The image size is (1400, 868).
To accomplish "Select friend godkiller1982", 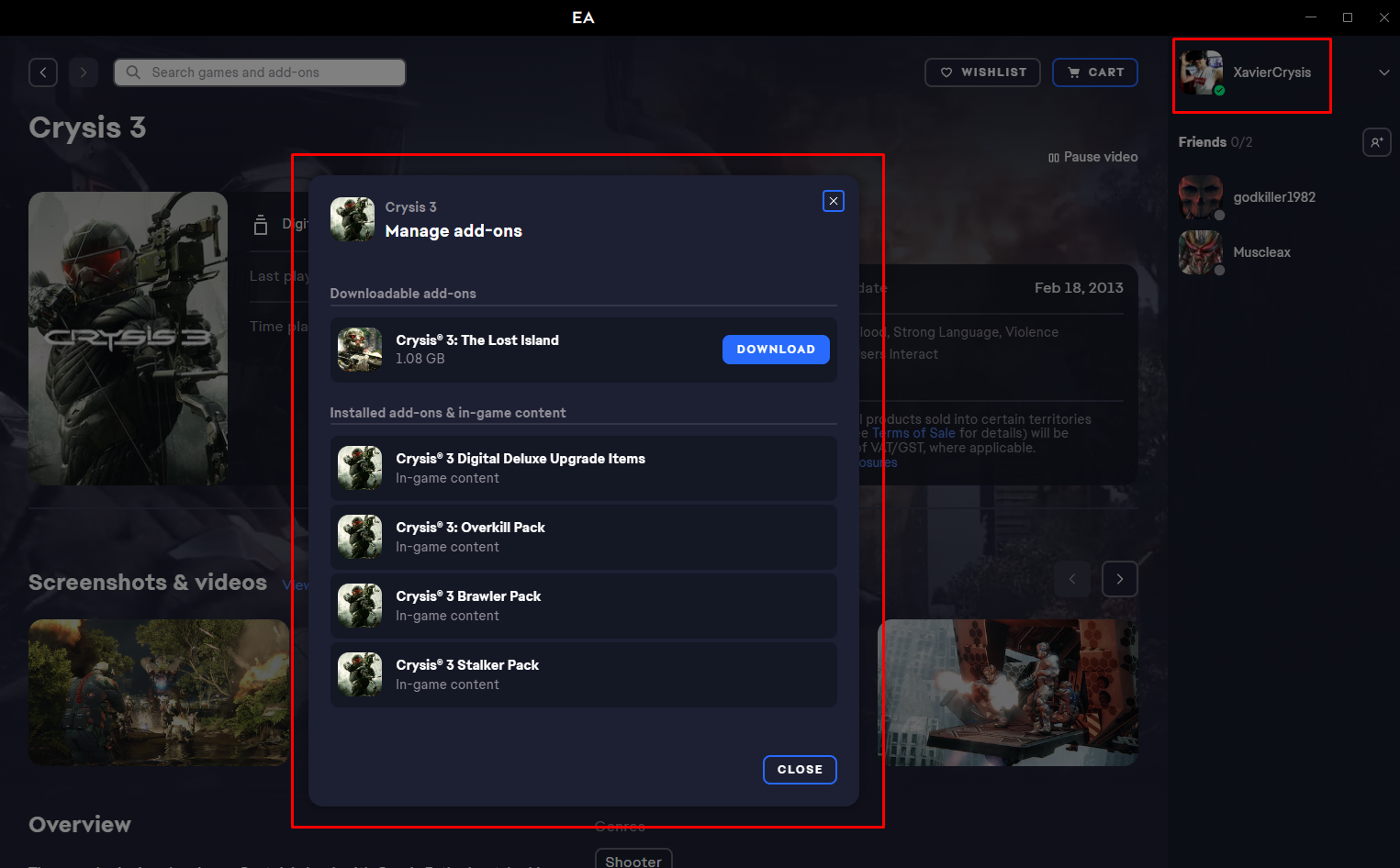I will tap(1274, 197).
